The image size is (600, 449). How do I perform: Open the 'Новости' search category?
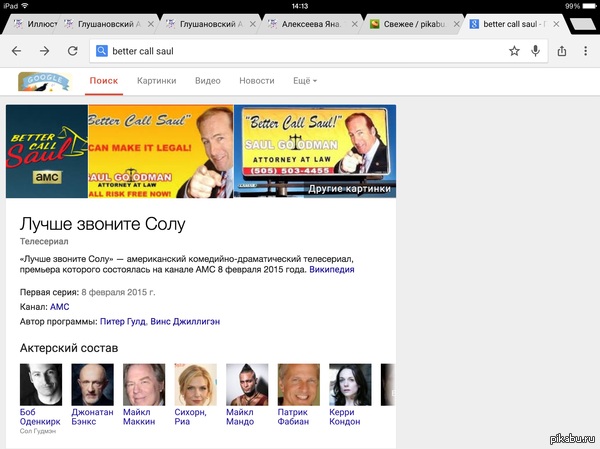pos(257,81)
